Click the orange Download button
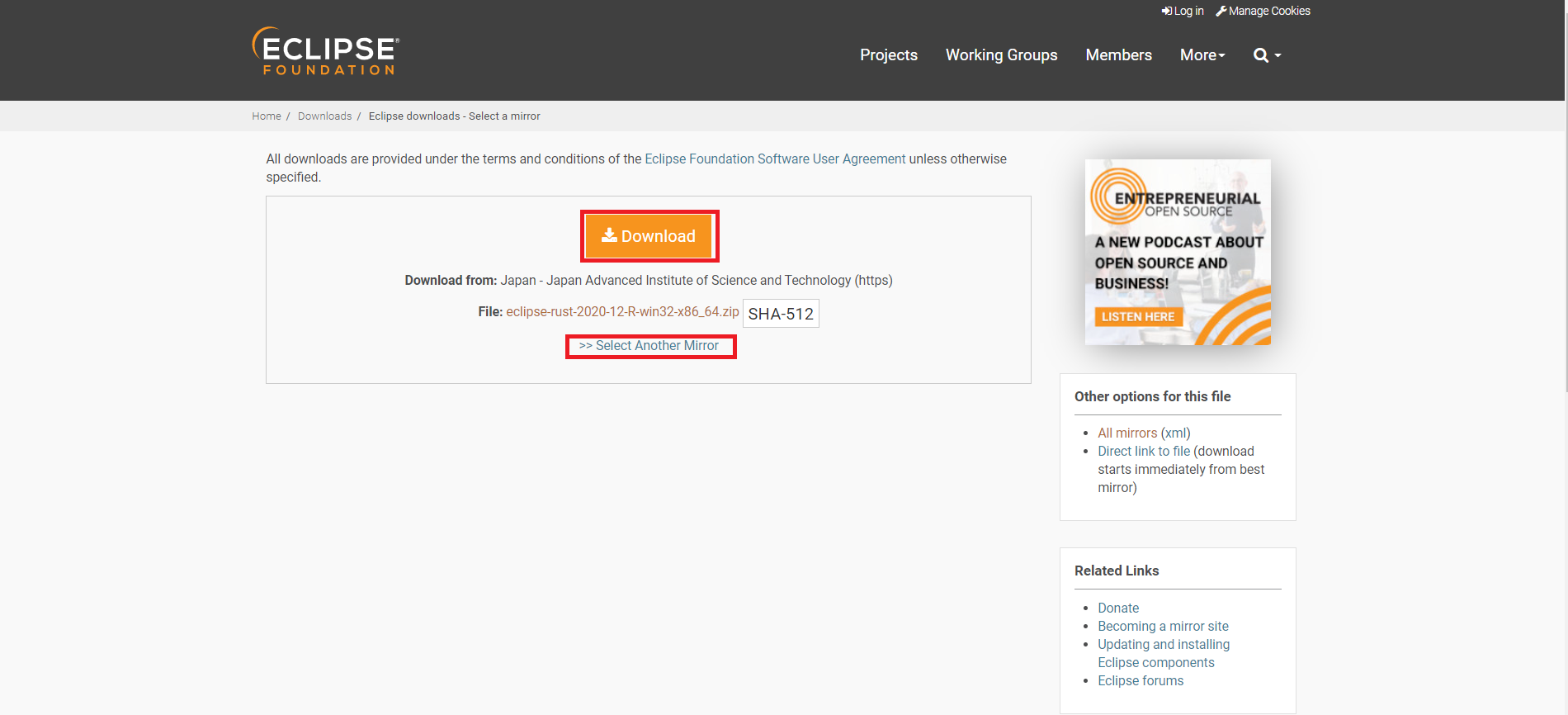This screenshot has width=1568, height=715. coord(649,236)
